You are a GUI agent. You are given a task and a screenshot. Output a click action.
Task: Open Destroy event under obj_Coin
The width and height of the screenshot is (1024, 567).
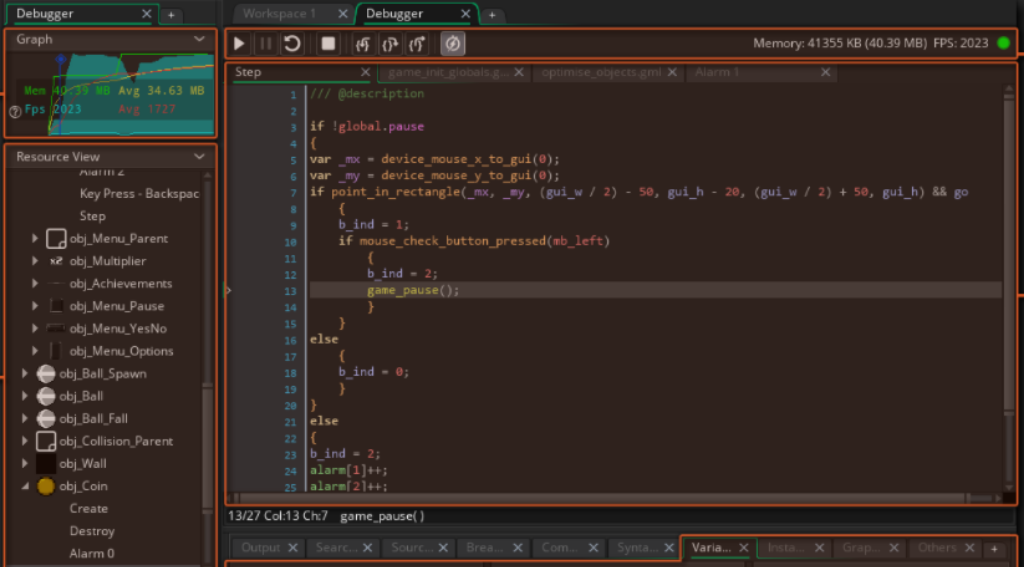(92, 531)
